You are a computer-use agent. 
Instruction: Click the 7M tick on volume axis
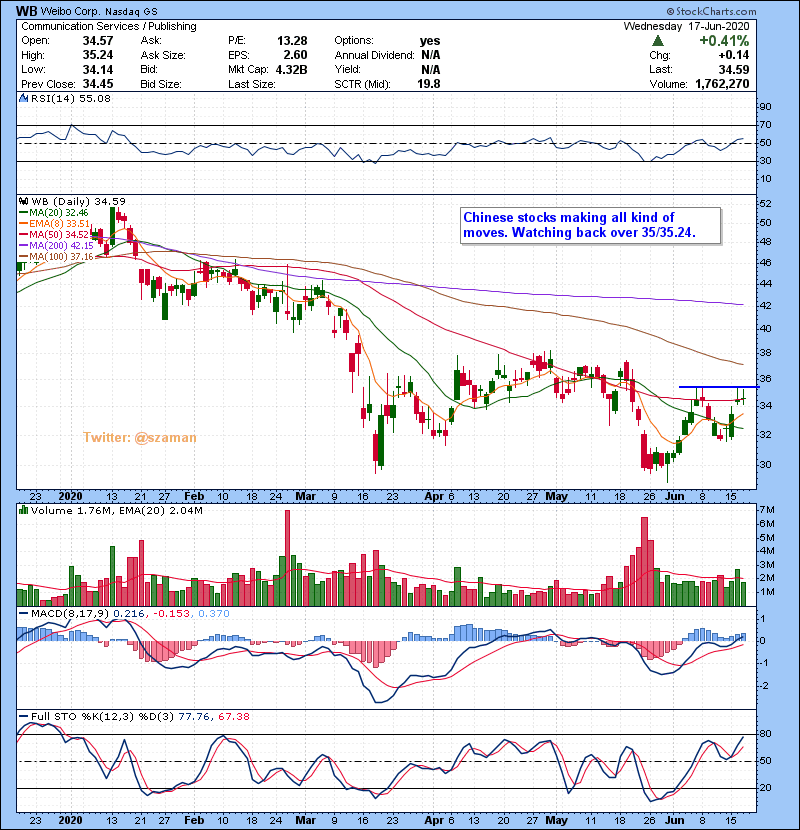767,510
